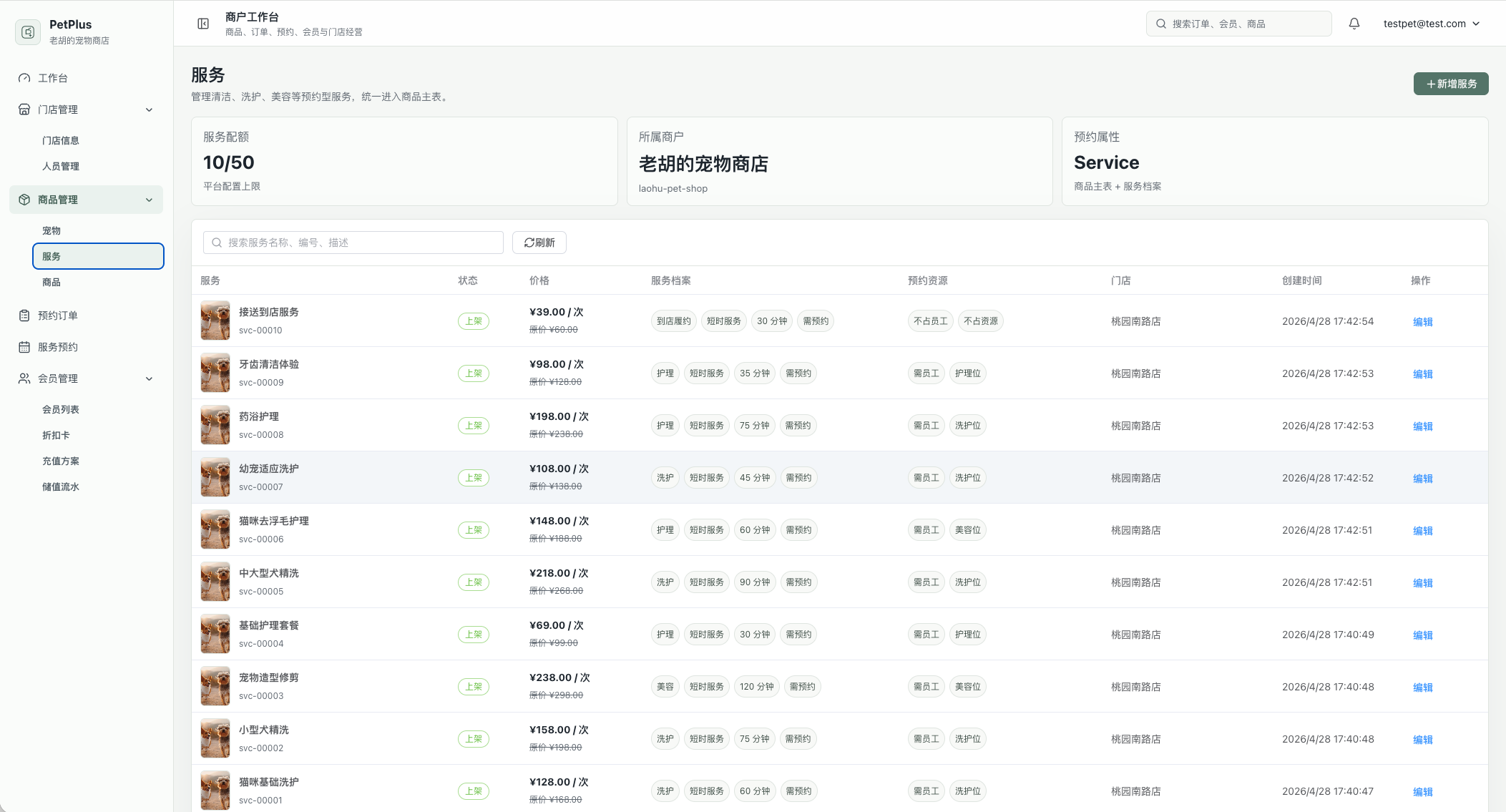Go to 宠物 submenu
The width and height of the screenshot is (1506, 812).
98,230
